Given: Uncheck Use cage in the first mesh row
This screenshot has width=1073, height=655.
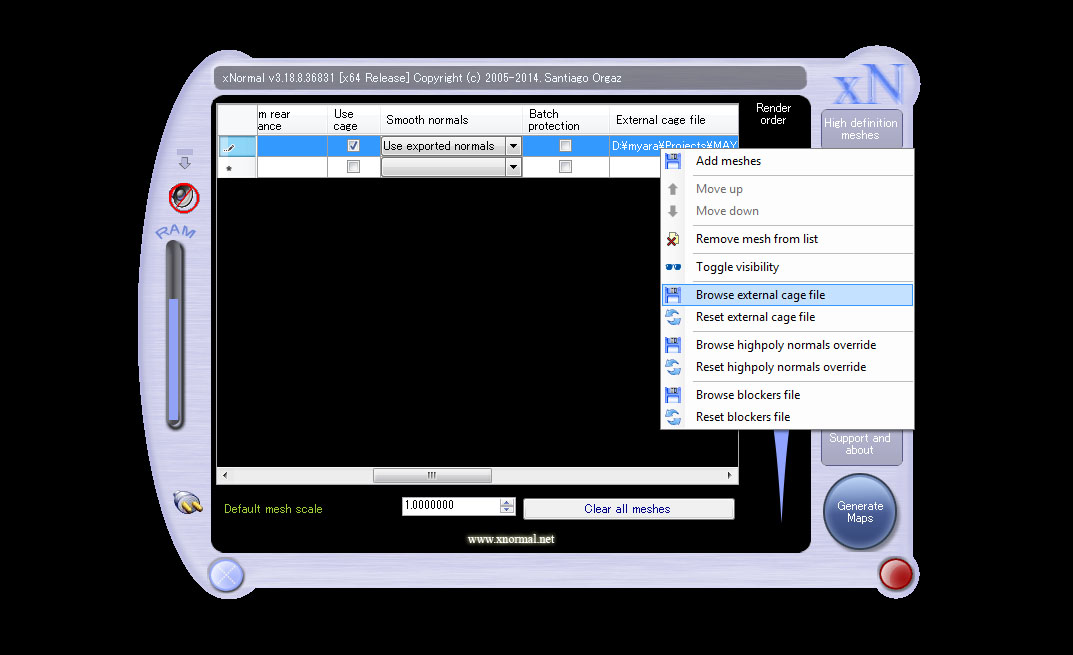Looking at the screenshot, I should 353,146.
